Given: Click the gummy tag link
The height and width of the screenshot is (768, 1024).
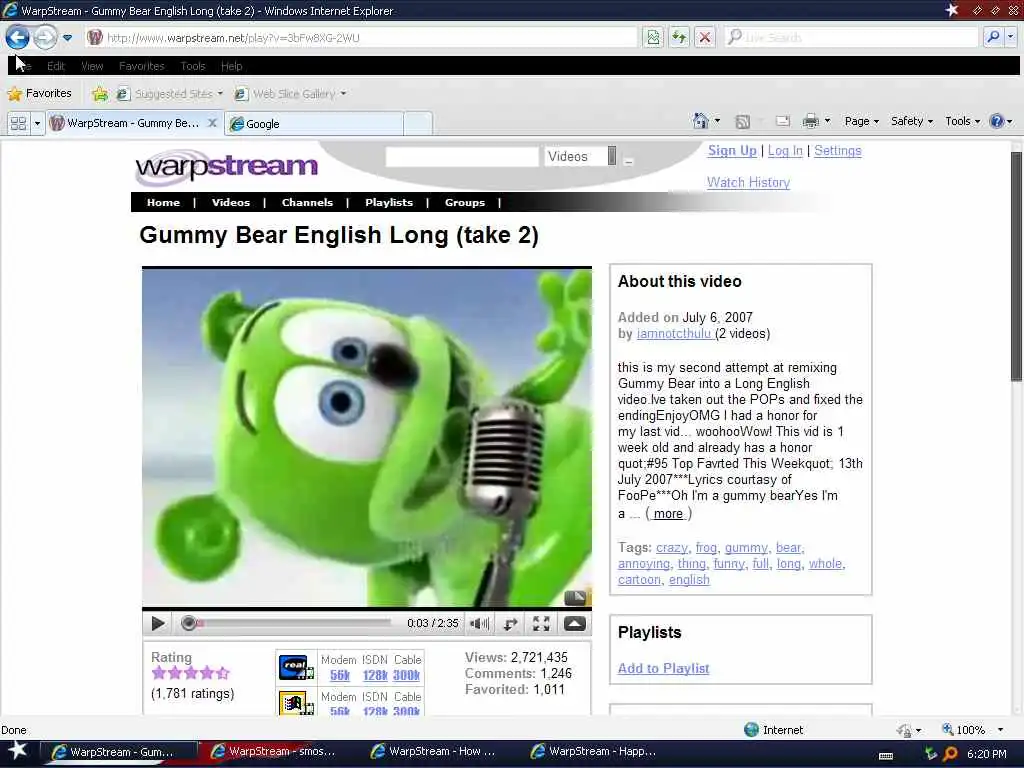Looking at the screenshot, I should 746,547.
